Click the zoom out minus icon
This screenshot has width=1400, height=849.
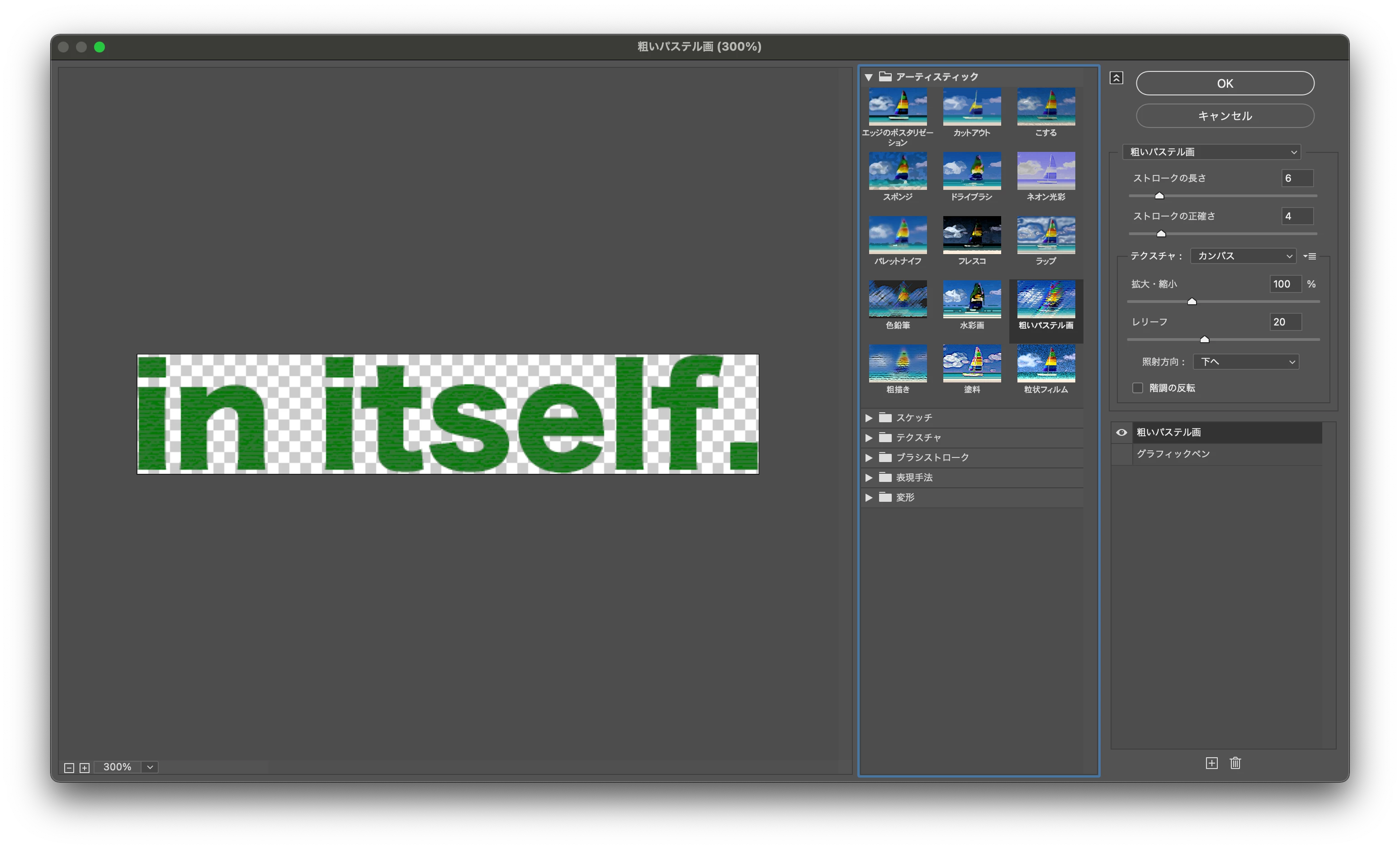coord(69,768)
